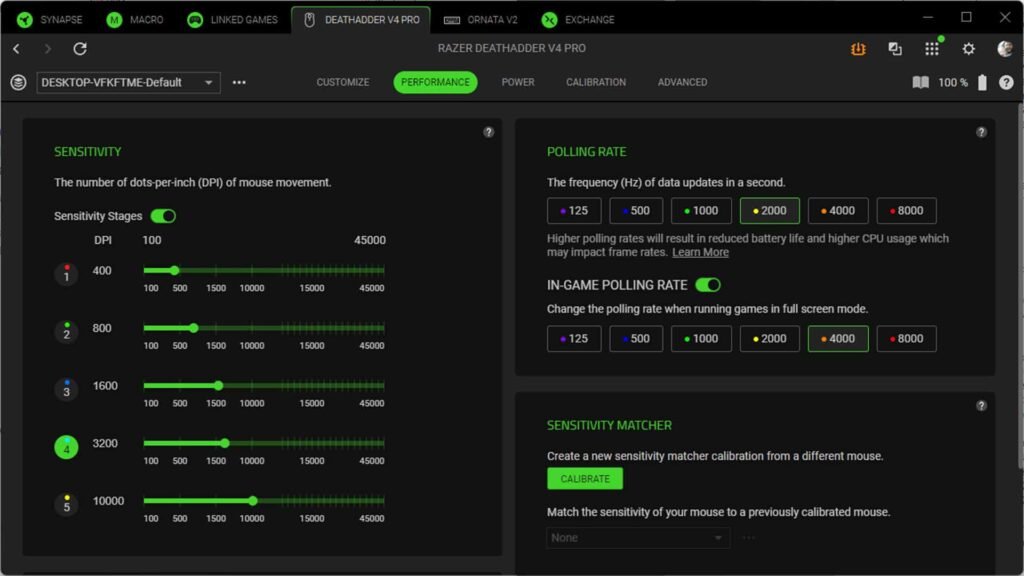Viewport: 1024px width, 576px height.
Task: Open the None calibrated mouse dropdown
Action: pyautogui.click(x=638, y=537)
